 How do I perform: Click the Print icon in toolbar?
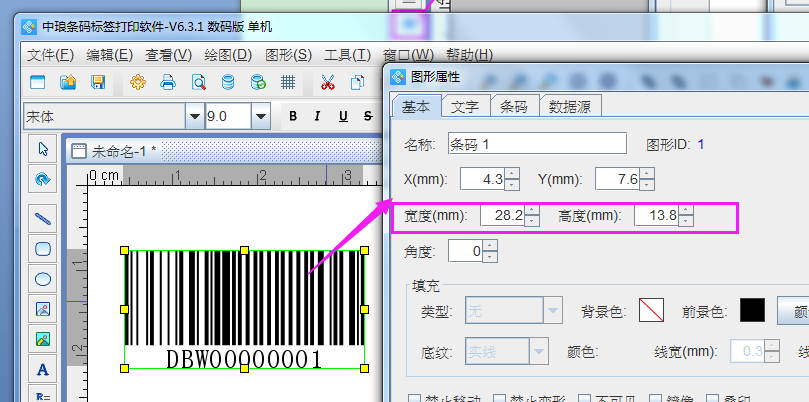coord(168,82)
